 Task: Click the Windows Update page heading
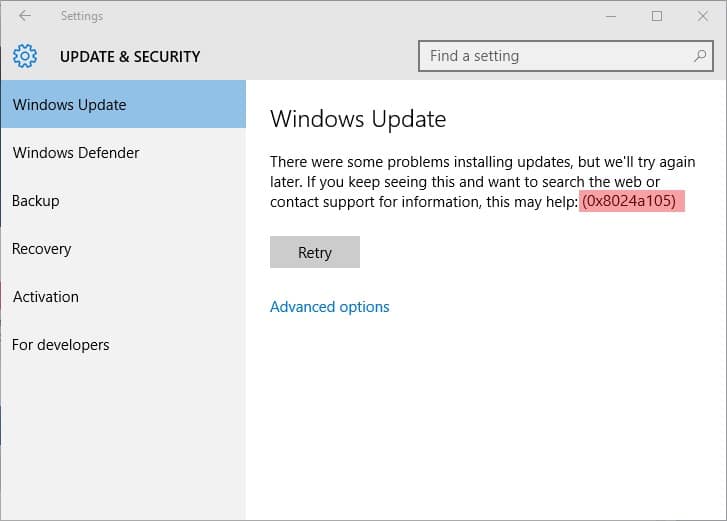click(358, 120)
